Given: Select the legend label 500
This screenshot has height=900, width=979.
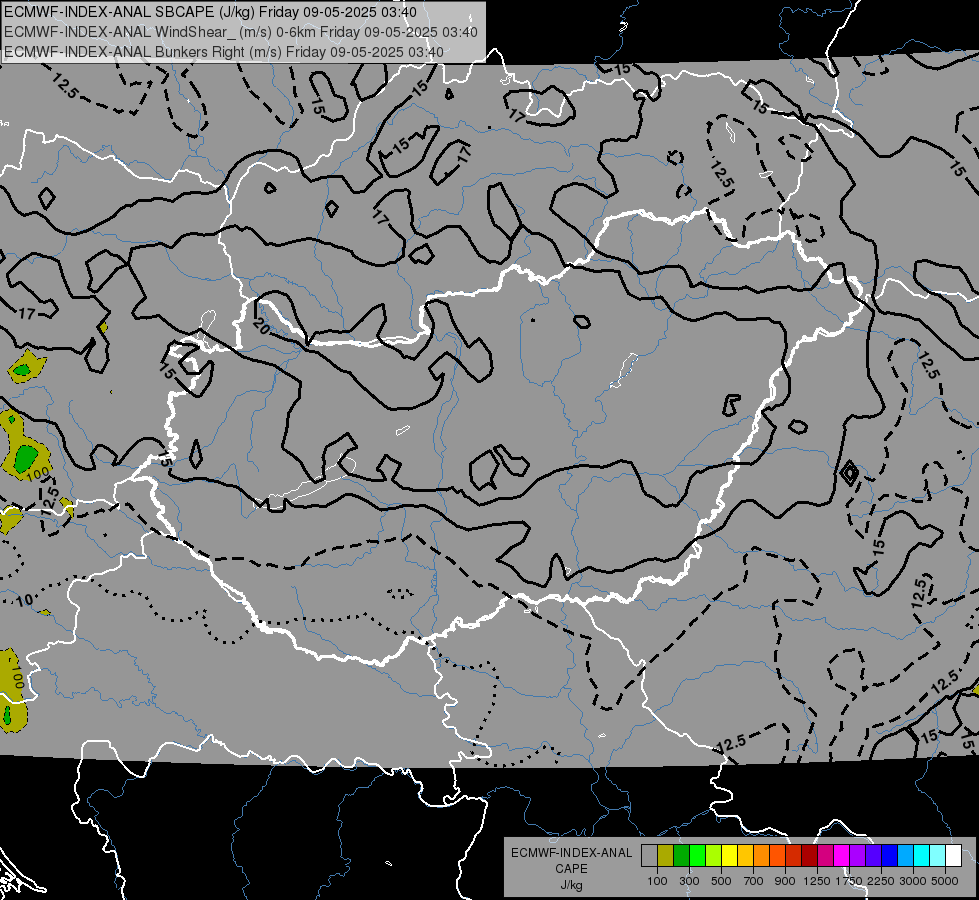Looking at the screenshot, I should pos(721,881).
